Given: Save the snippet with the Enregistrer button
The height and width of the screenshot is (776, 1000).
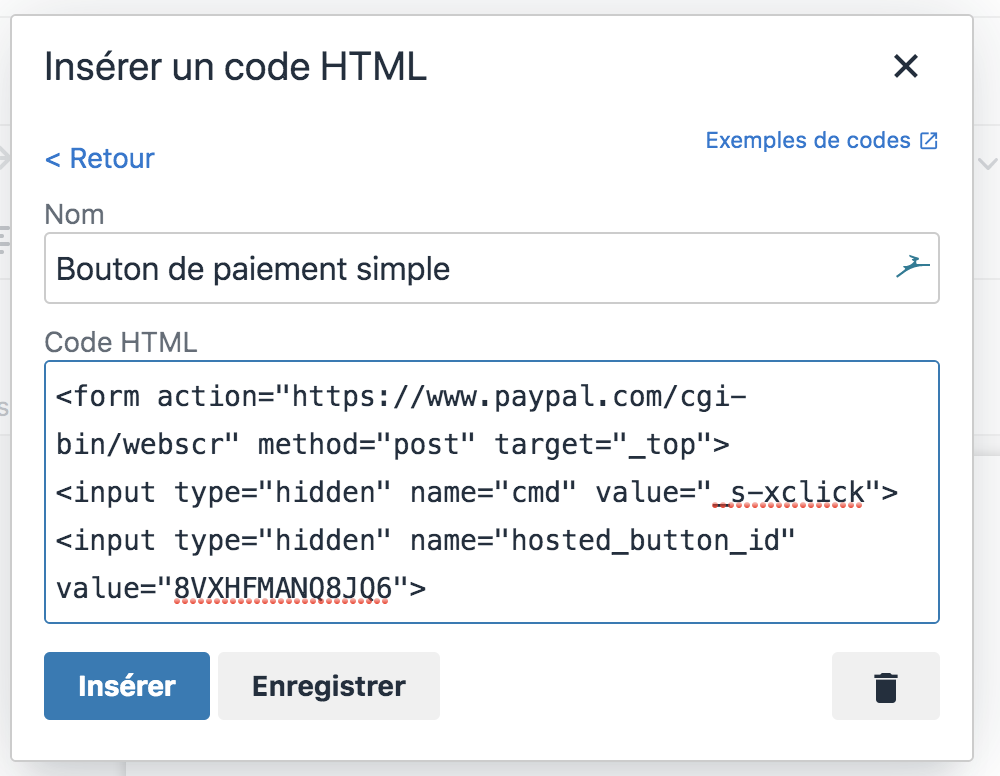Looking at the screenshot, I should [328, 686].
